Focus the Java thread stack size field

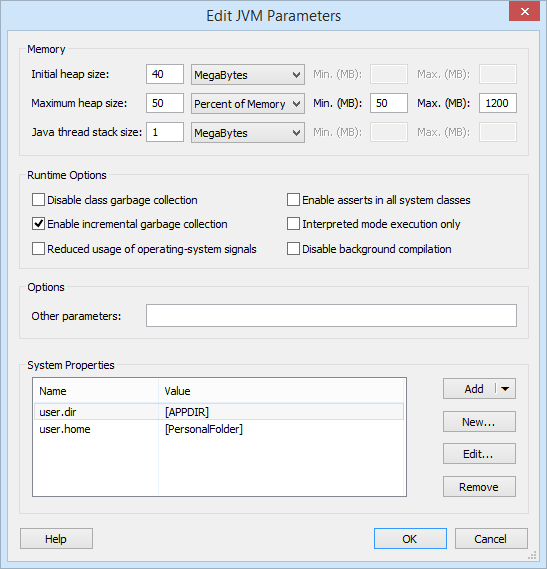pyautogui.click(x=165, y=132)
